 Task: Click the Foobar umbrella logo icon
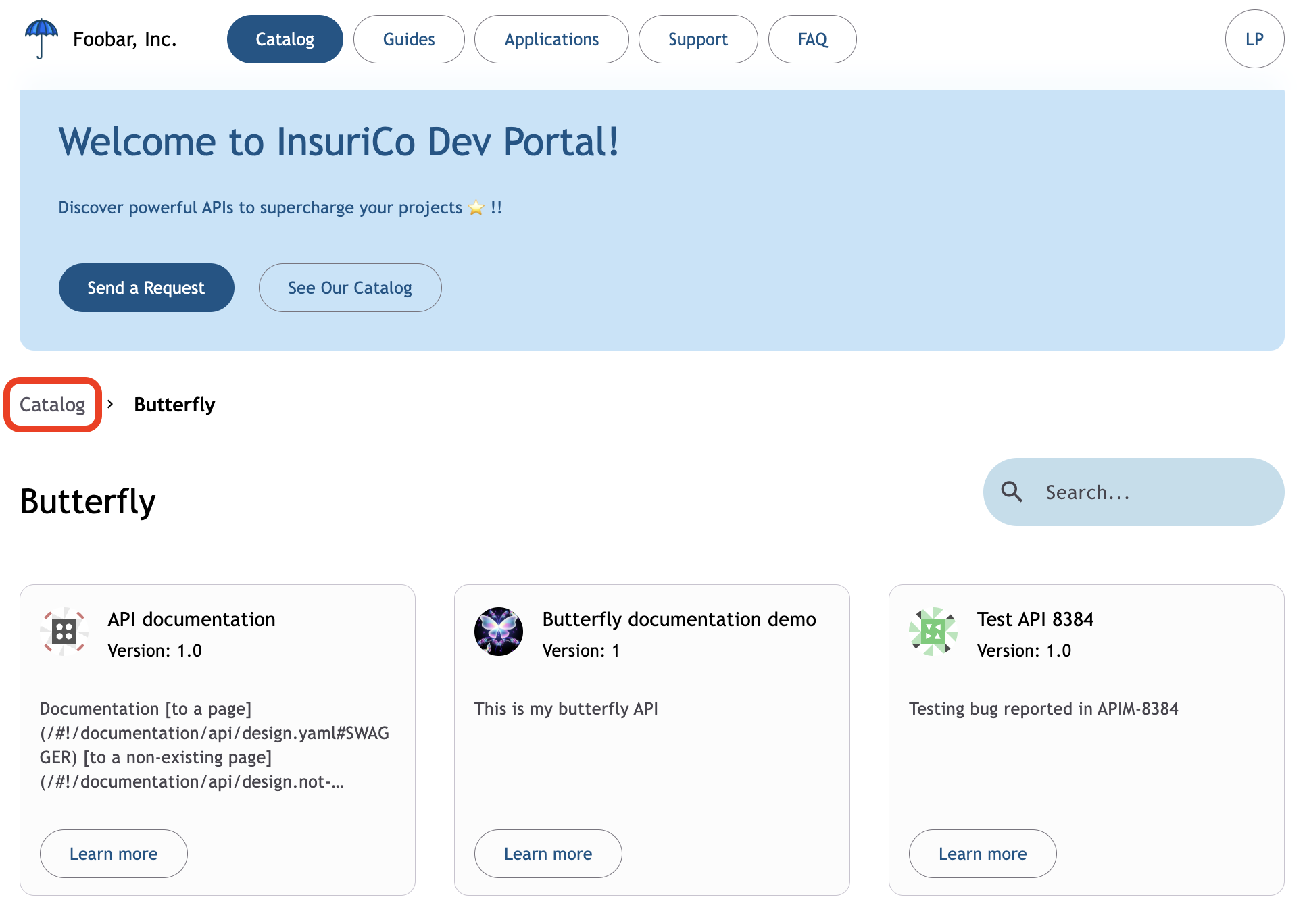(x=41, y=38)
